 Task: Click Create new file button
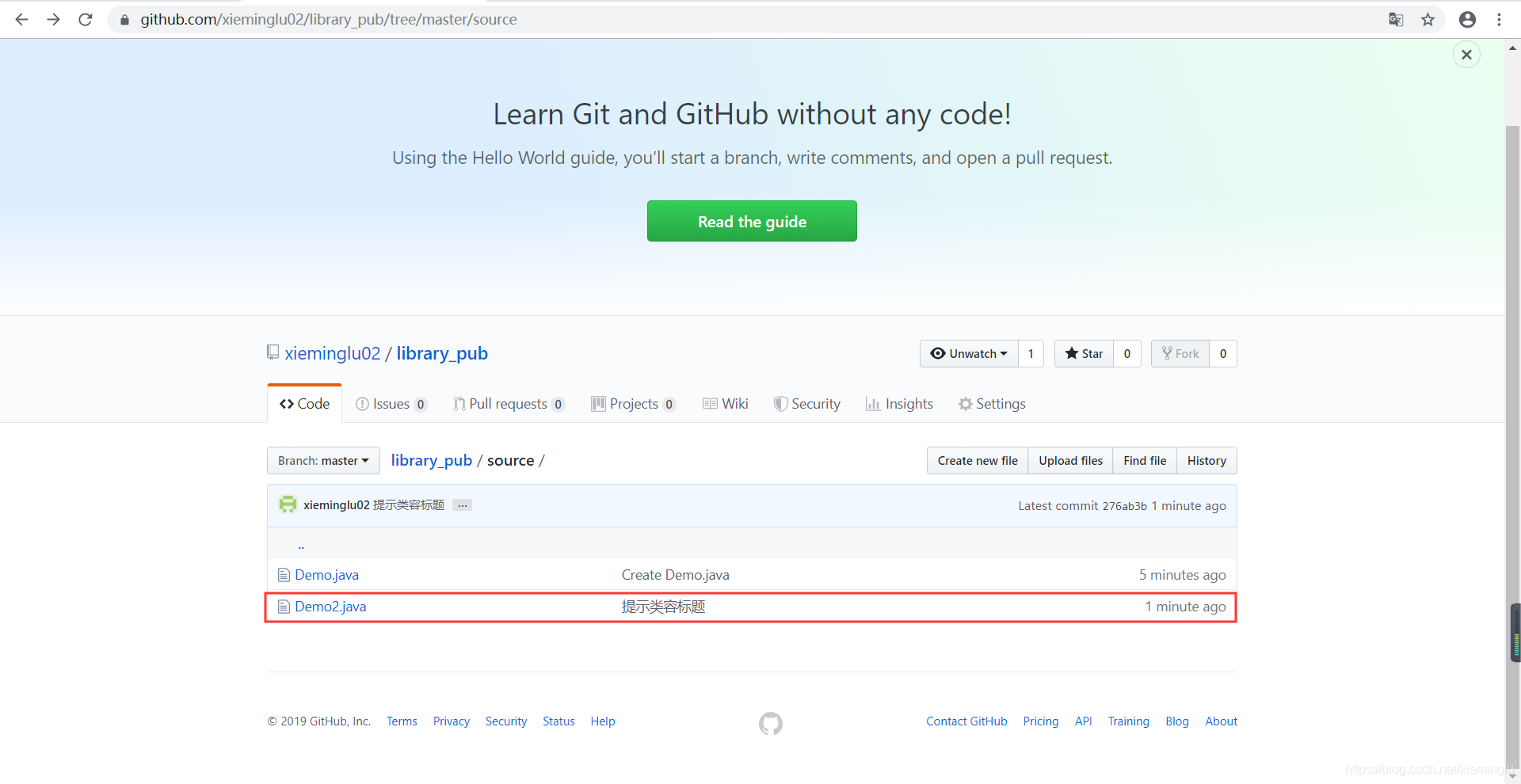978,461
